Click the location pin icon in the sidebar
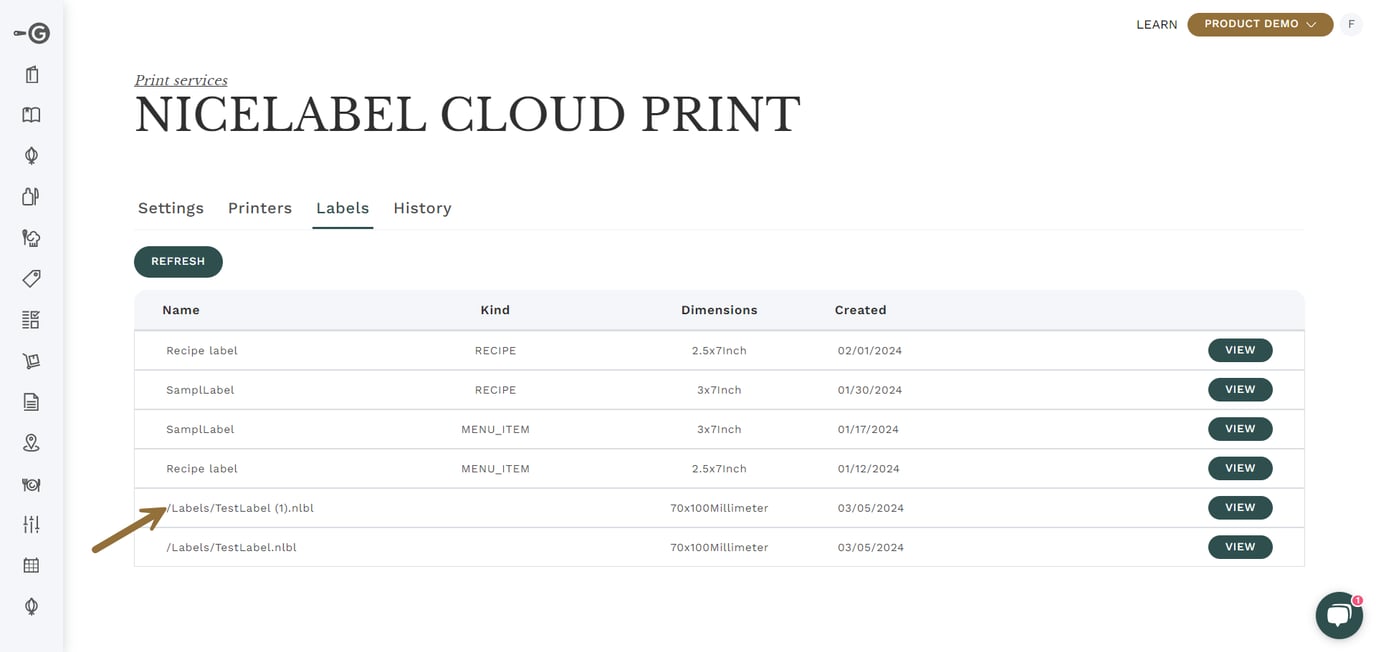 [x=30, y=442]
